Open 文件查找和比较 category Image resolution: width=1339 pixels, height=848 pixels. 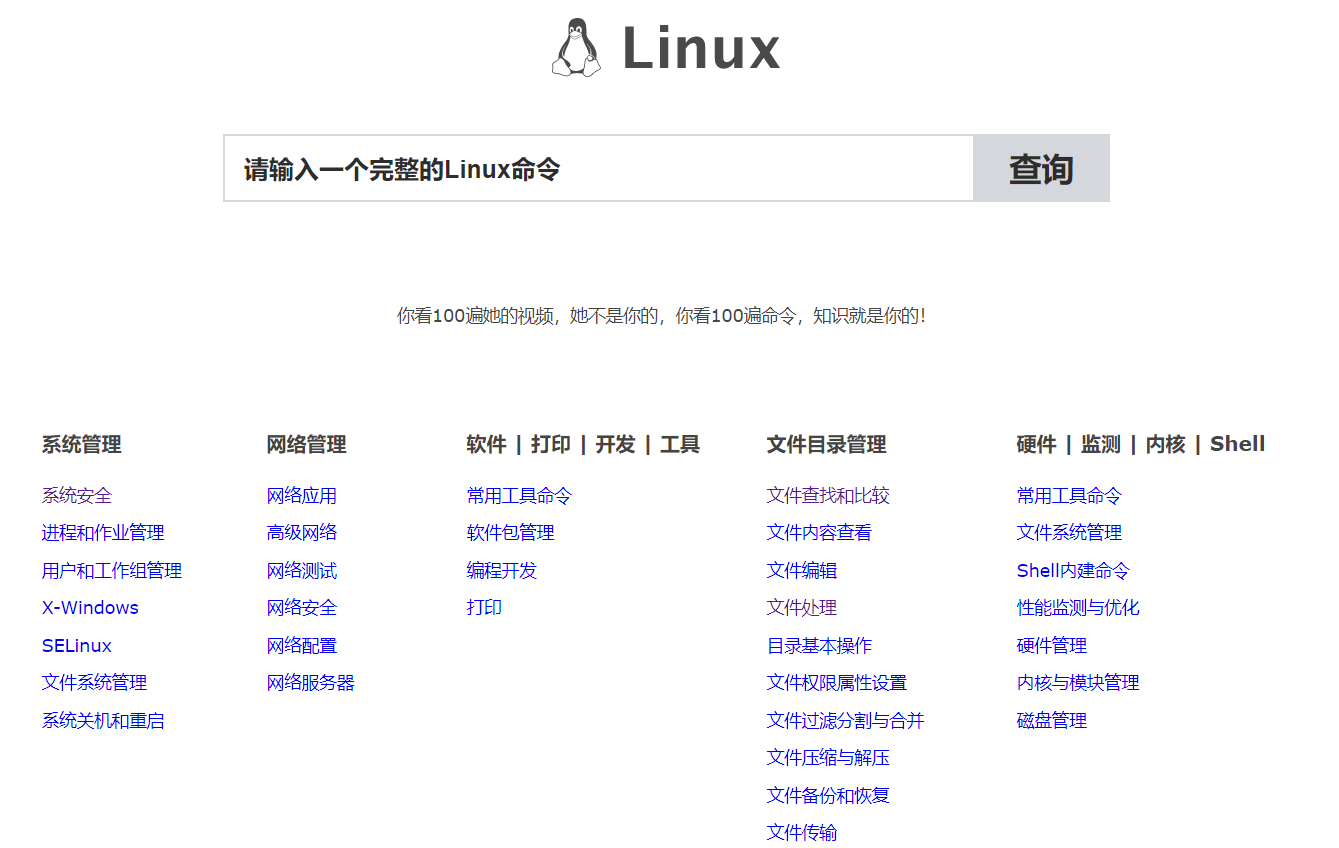pos(828,495)
